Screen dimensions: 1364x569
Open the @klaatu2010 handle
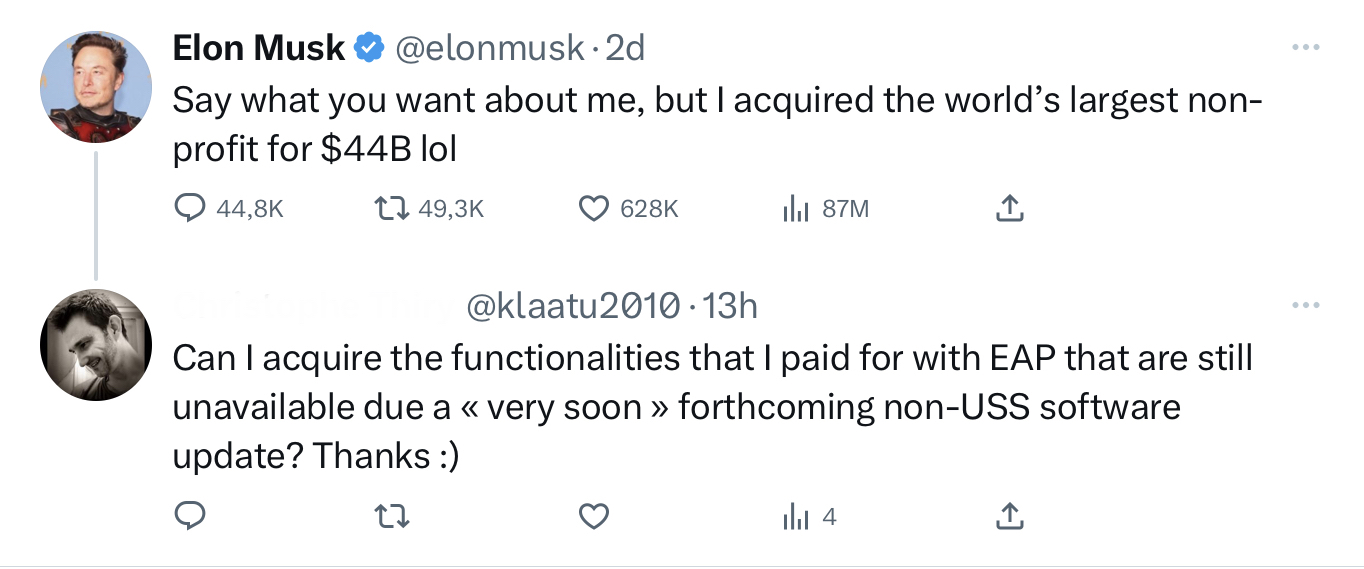573,306
